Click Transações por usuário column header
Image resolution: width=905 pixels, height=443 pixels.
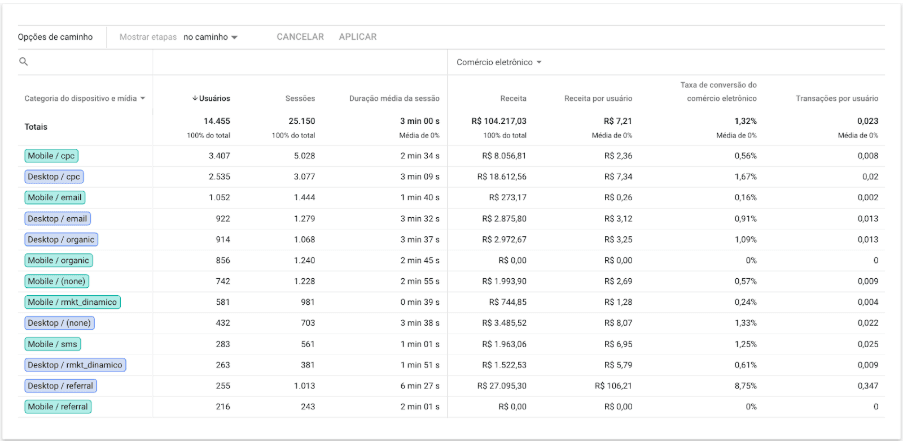(836, 98)
